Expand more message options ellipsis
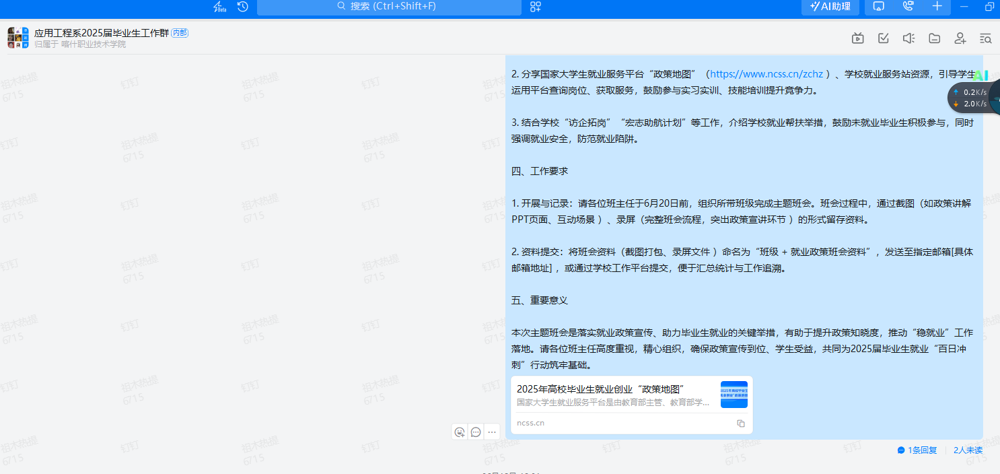This screenshot has height=474, width=1000. click(492, 432)
